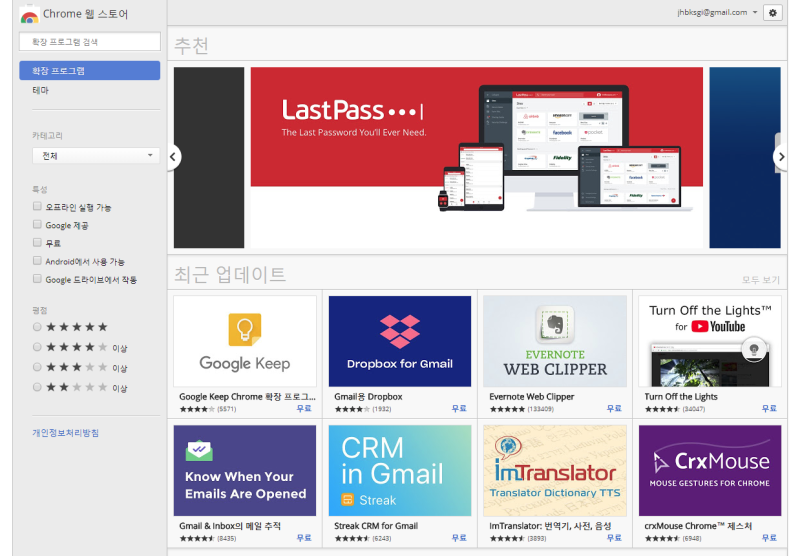Click the Streak CRM star rating
The width and height of the screenshot is (800, 556).
[x=352, y=538]
